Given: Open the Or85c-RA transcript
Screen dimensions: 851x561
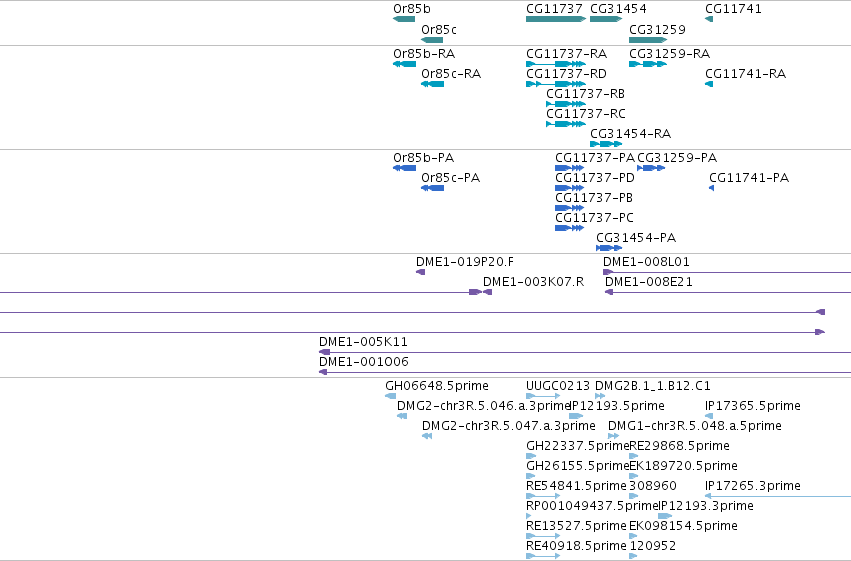Looking at the screenshot, I should 451,74.
